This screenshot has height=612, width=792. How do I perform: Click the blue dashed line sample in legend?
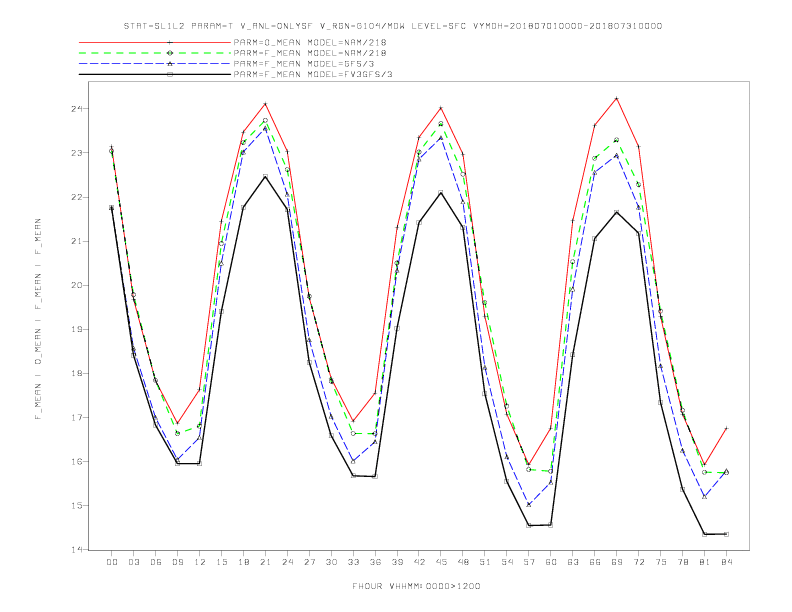click(155, 64)
